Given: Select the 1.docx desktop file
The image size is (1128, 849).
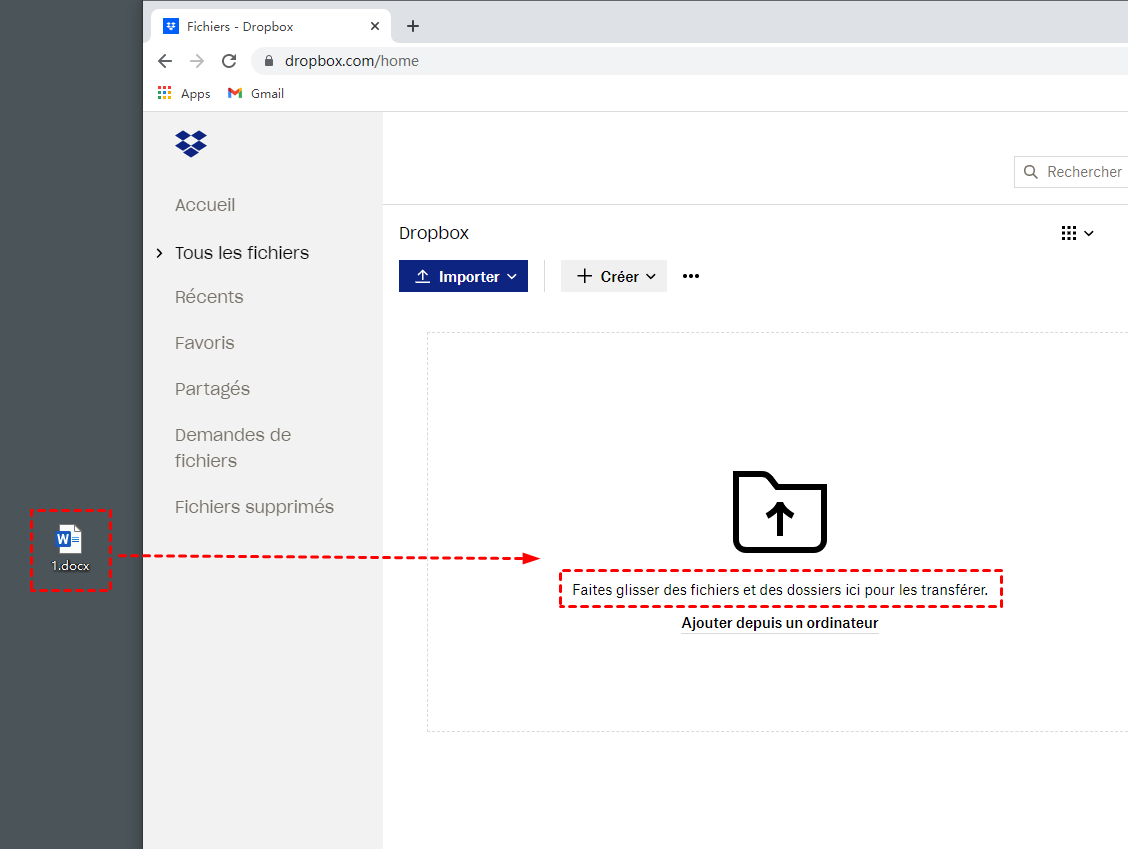Looking at the screenshot, I should 70,549.
